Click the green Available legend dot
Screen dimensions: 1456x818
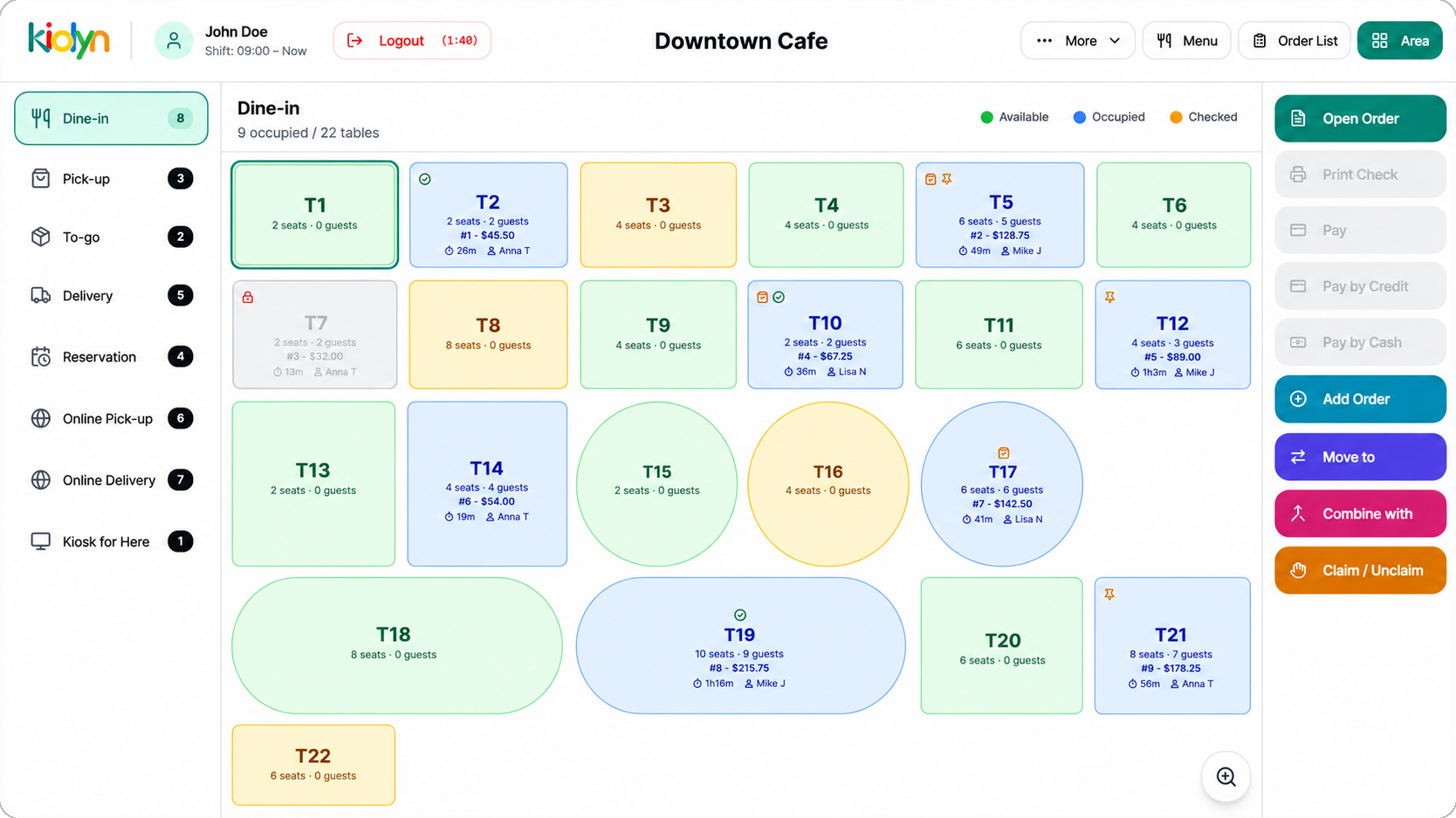tap(986, 117)
